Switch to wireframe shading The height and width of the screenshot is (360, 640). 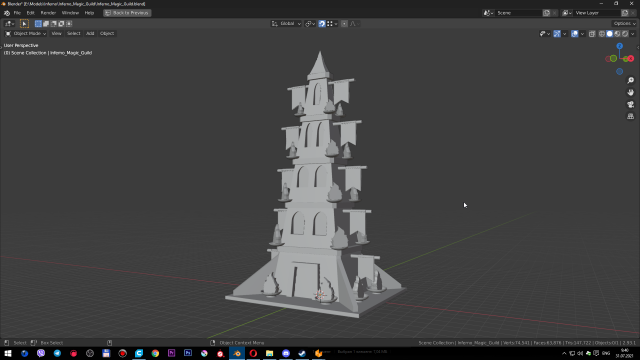click(602, 34)
